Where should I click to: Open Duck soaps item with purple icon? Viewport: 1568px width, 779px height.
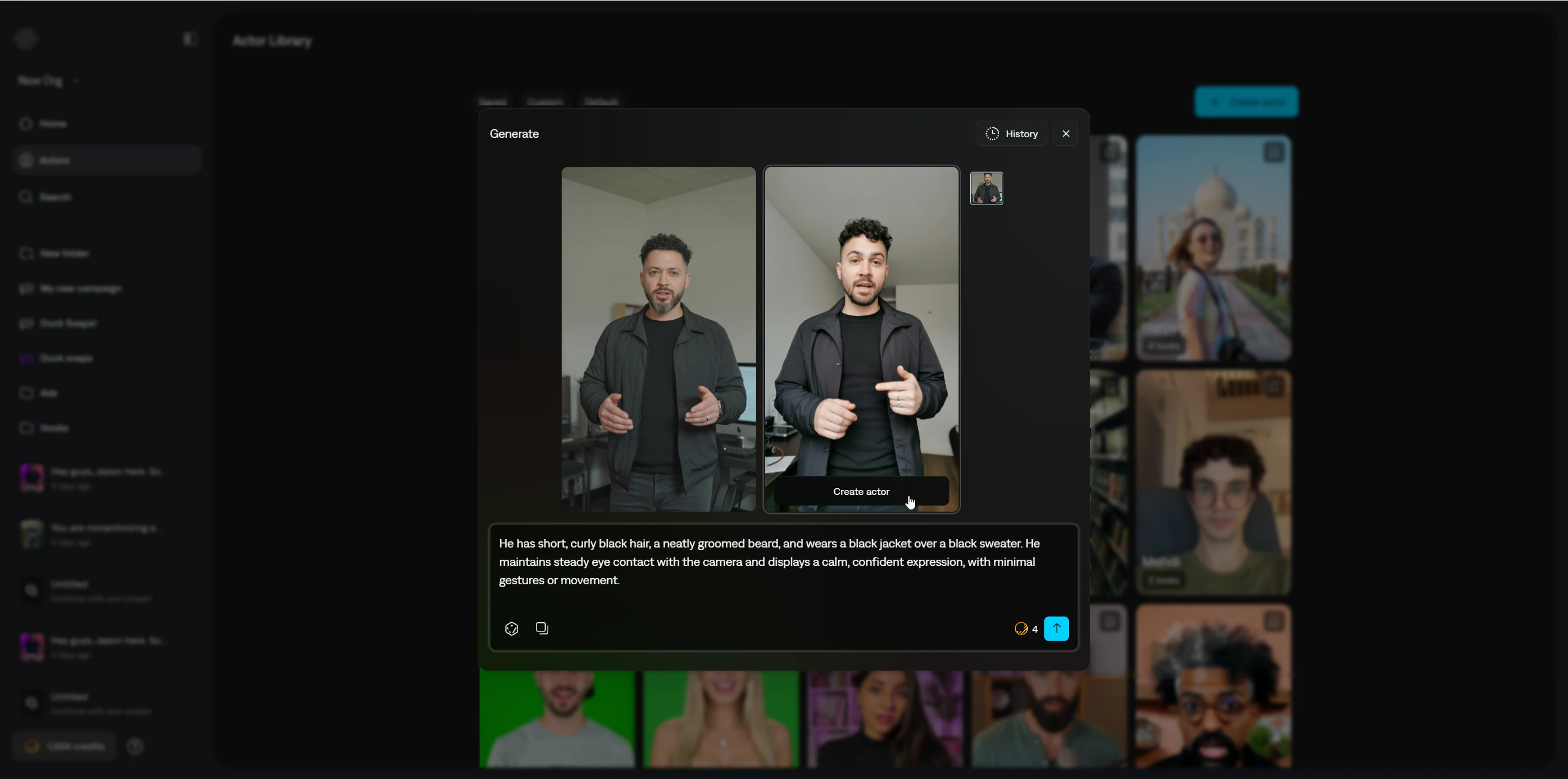107,358
